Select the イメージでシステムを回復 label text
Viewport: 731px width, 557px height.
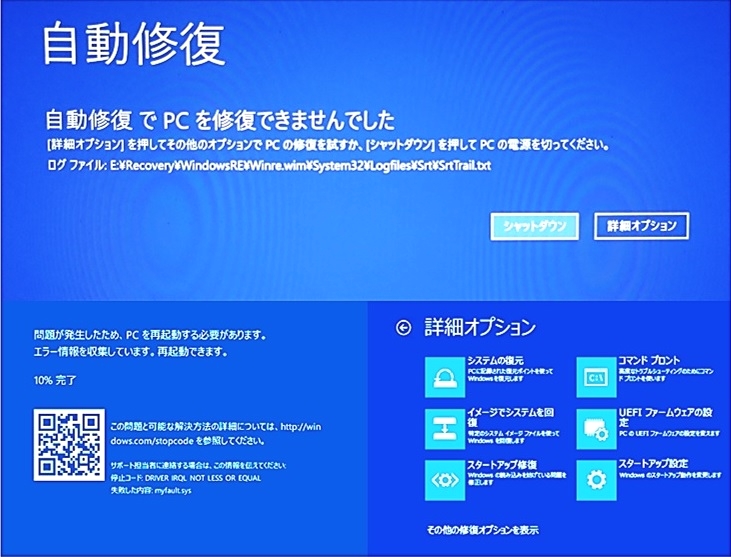[x=510, y=417]
